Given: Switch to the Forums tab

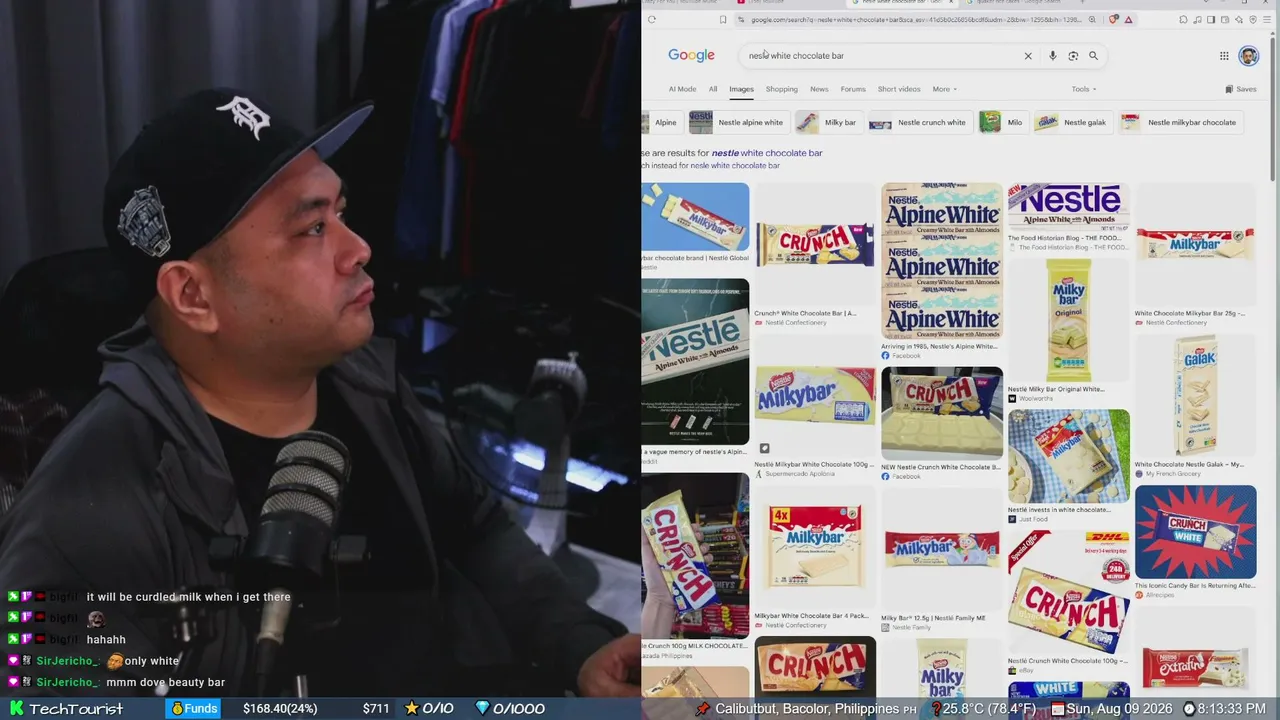Looking at the screenshot, I should 853,89.
